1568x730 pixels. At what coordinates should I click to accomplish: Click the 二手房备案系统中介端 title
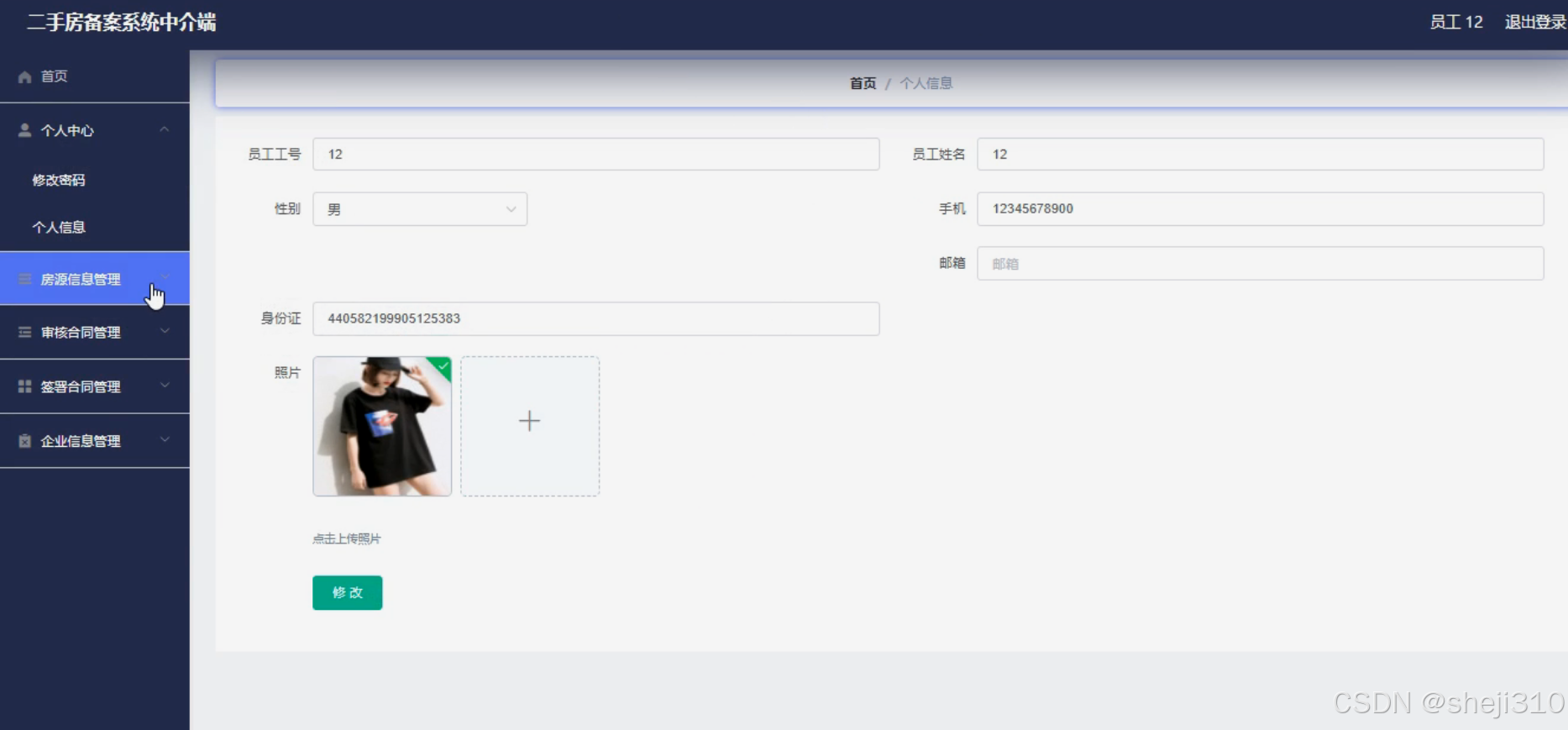point(122,23)
